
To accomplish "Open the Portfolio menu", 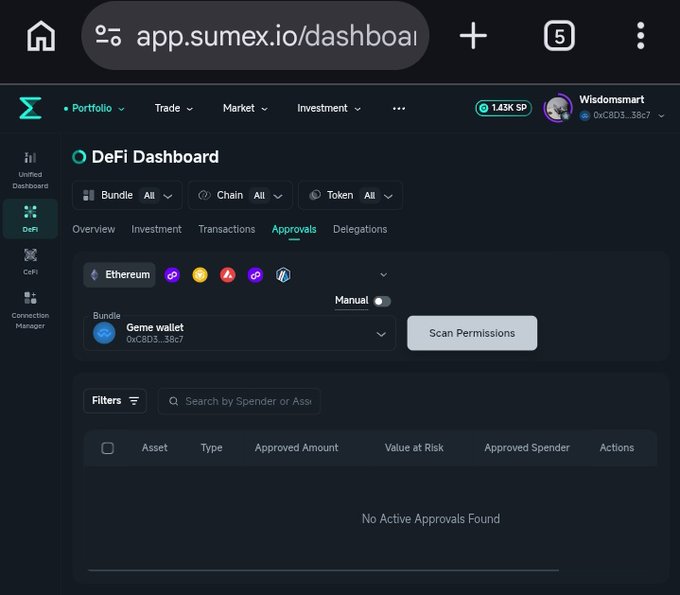I will click(94, 108).
